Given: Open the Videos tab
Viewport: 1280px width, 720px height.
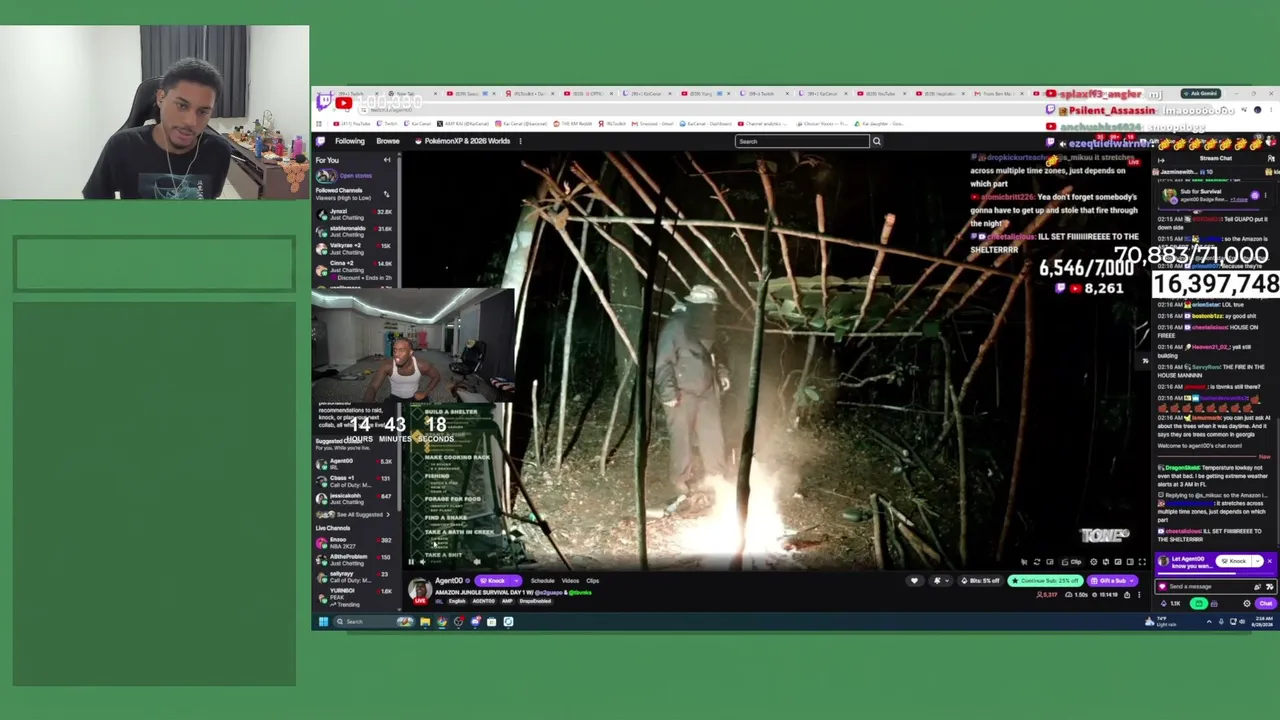Looking at the screenshot, I should (570, 581).
